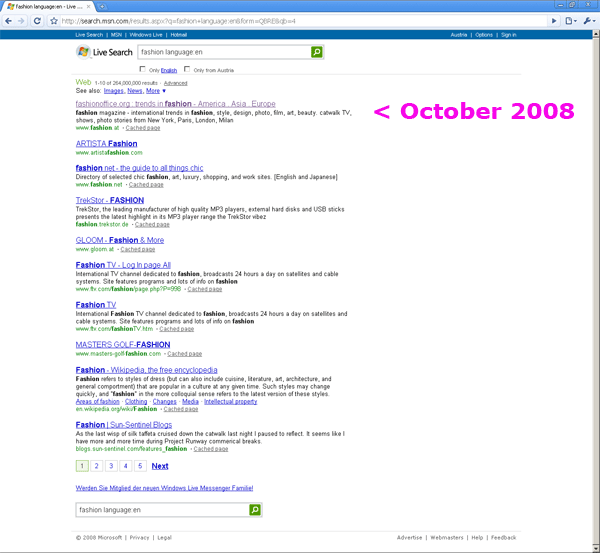Bookmark this page with the star icon
This screenshot has height=553, width=600.
pyautogui.click(x=54, y=21)
